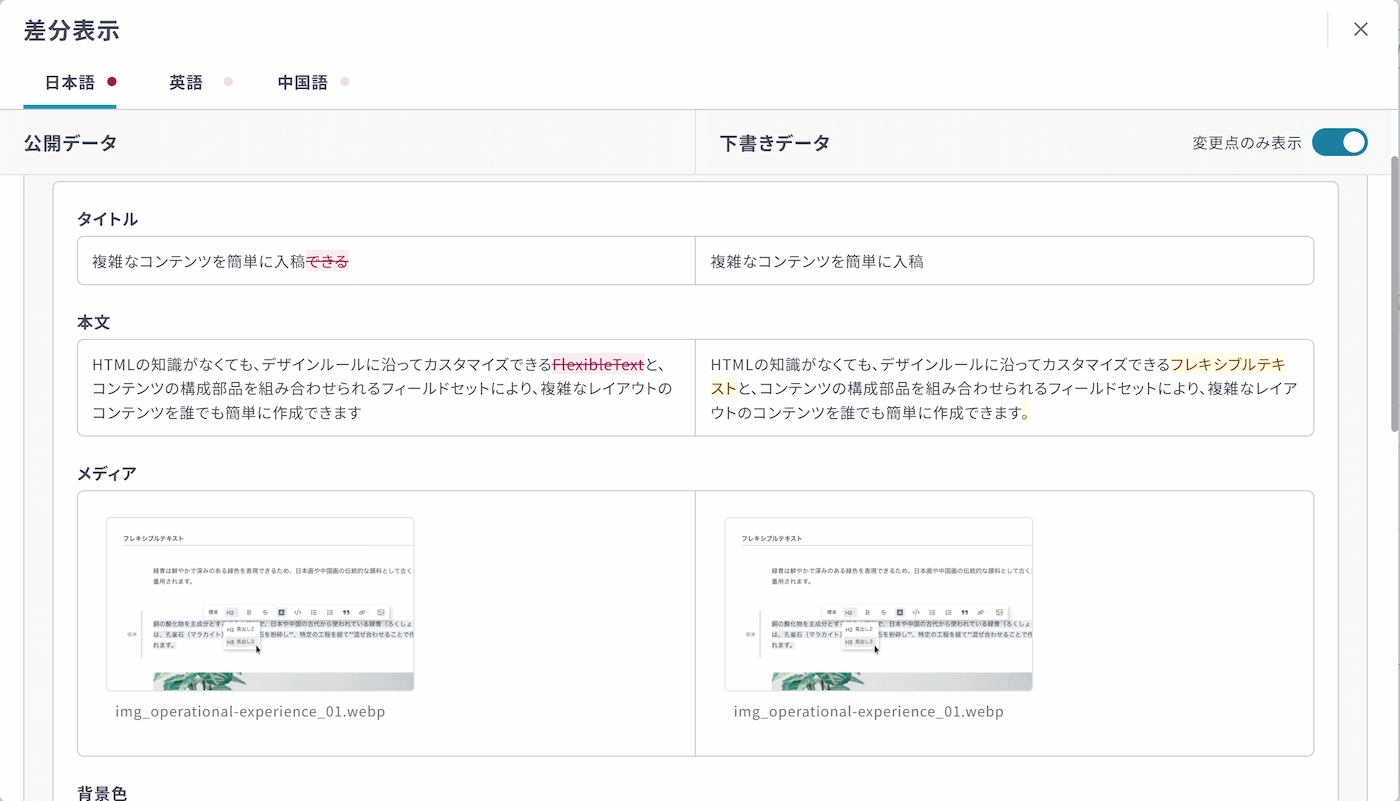Close the 差分表示 dialog
This screenshot has width=1400, height=801.
1360,30
